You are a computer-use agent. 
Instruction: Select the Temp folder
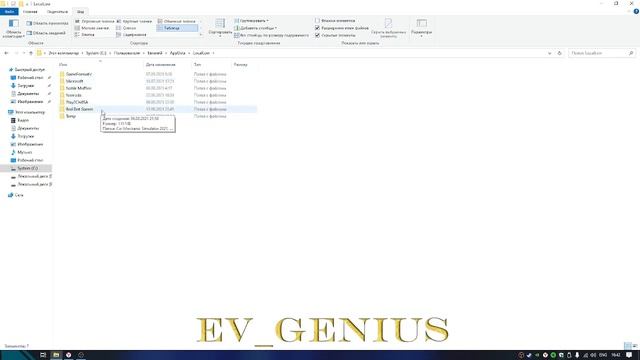click(71, 116)
